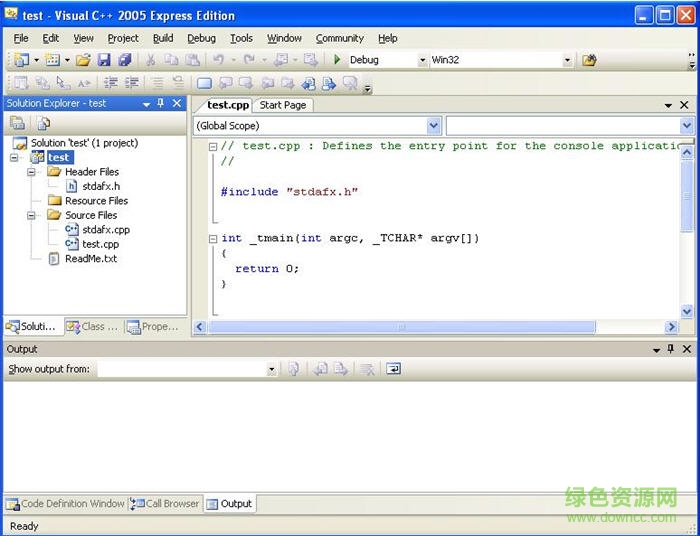Click the Open File folder icon
The width and height of the screenshot is (700, 536).
[84, 60]
